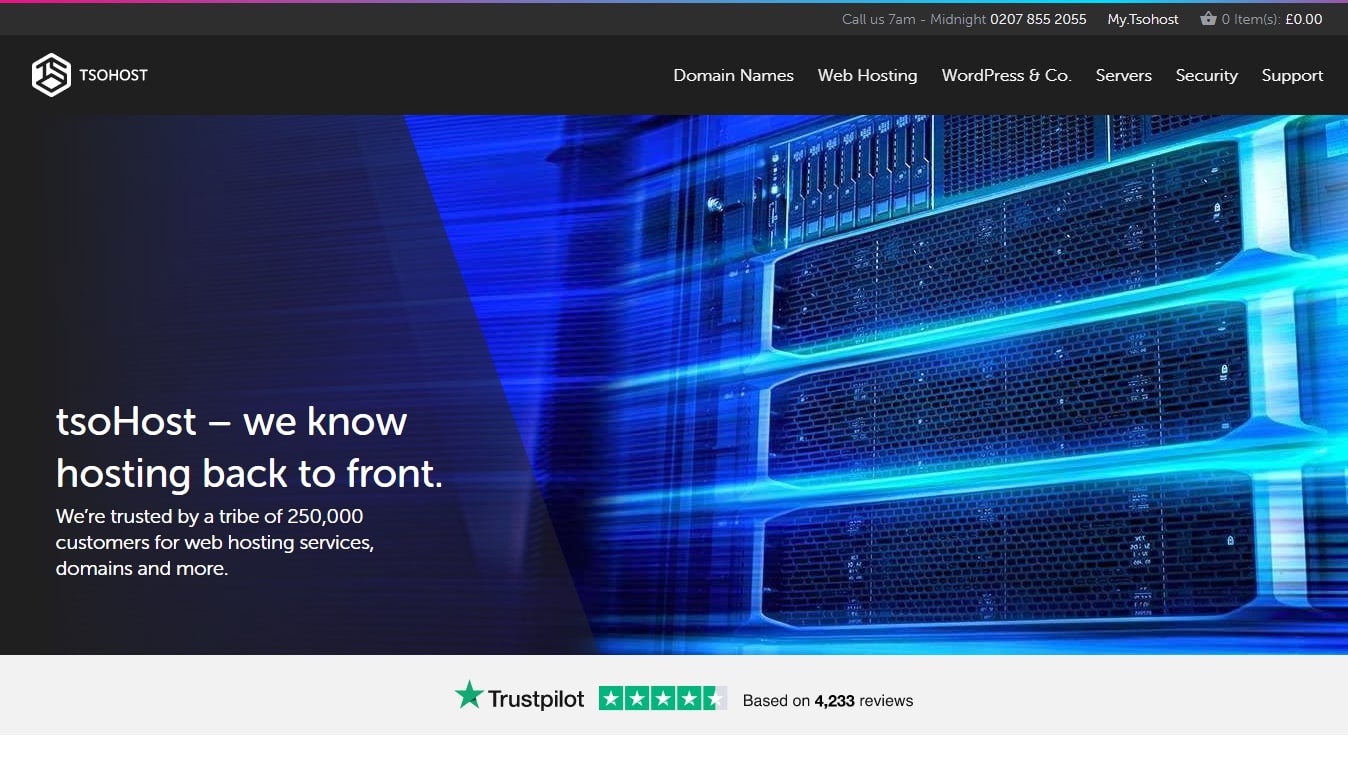
Task: Open the Security menu
Action: (x=1206, y=75)
